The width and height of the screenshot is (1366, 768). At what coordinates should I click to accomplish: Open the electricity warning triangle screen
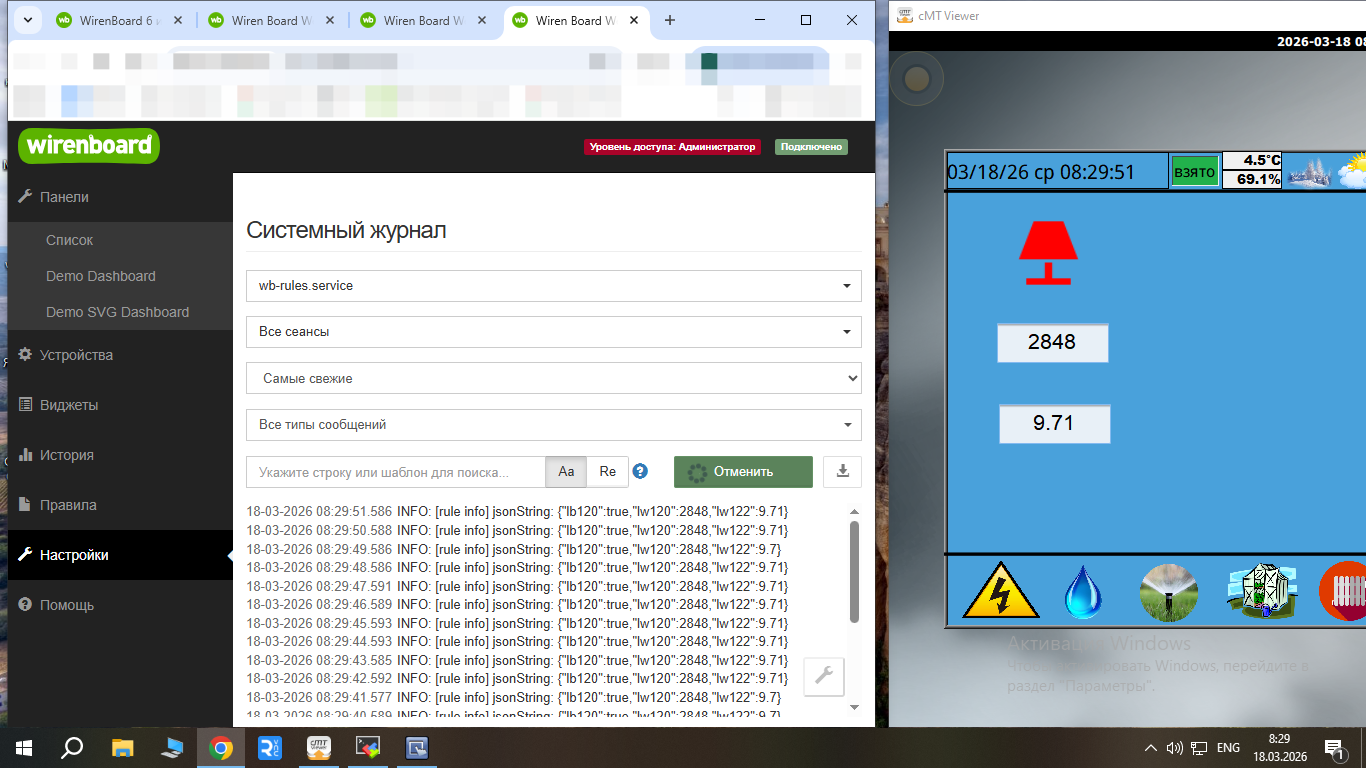click(1000, 590)
